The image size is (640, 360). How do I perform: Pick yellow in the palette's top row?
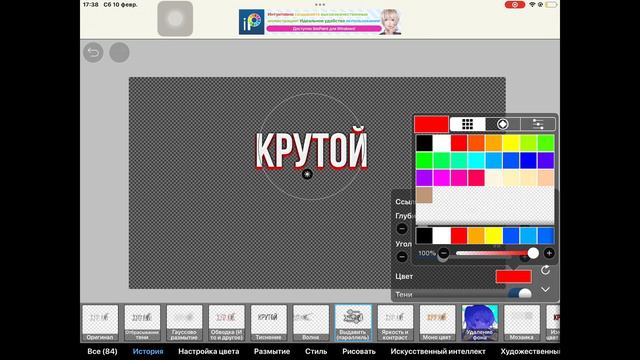click(511, 143)
